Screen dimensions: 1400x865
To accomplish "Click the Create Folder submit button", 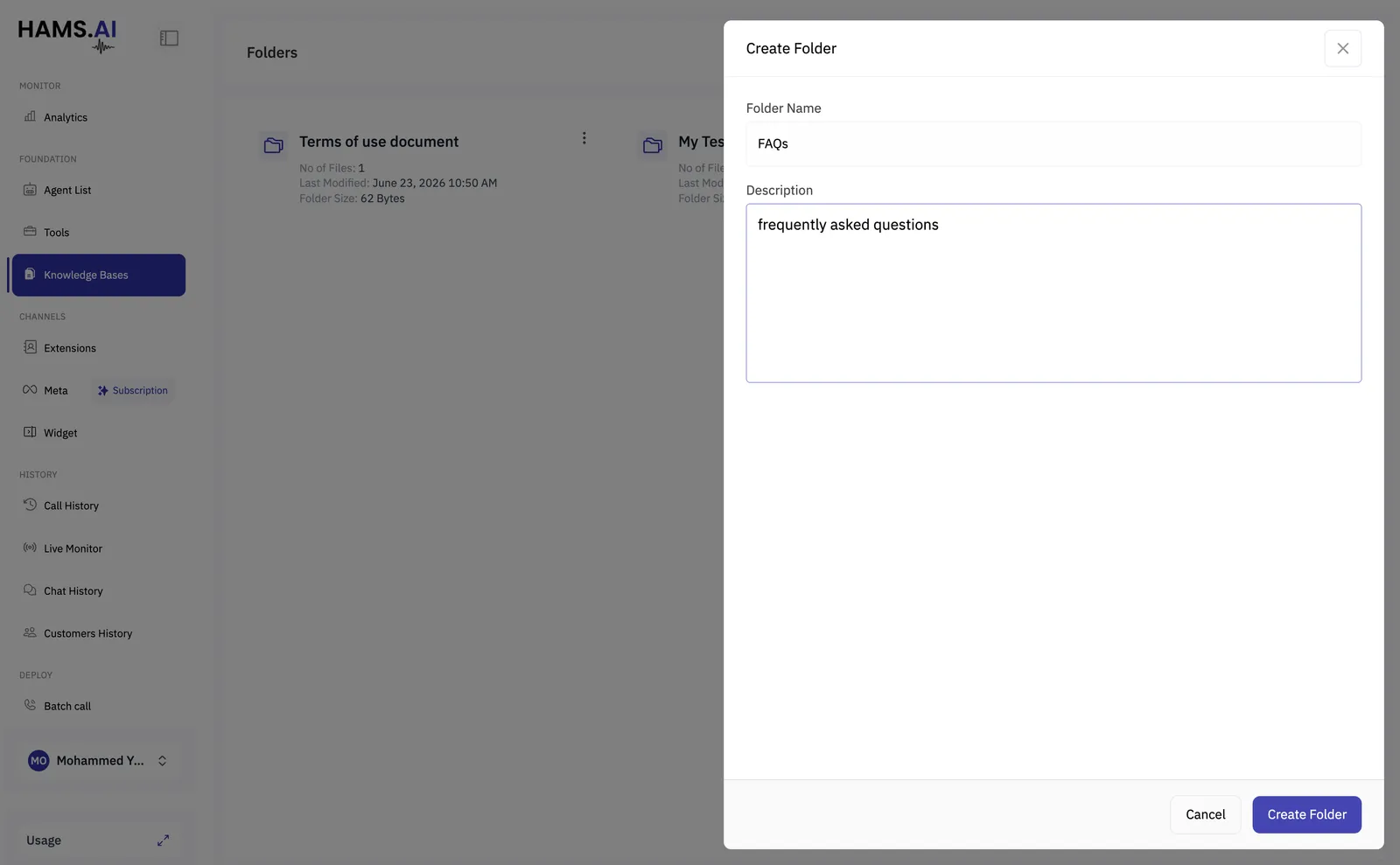I will click(1306, 814).
